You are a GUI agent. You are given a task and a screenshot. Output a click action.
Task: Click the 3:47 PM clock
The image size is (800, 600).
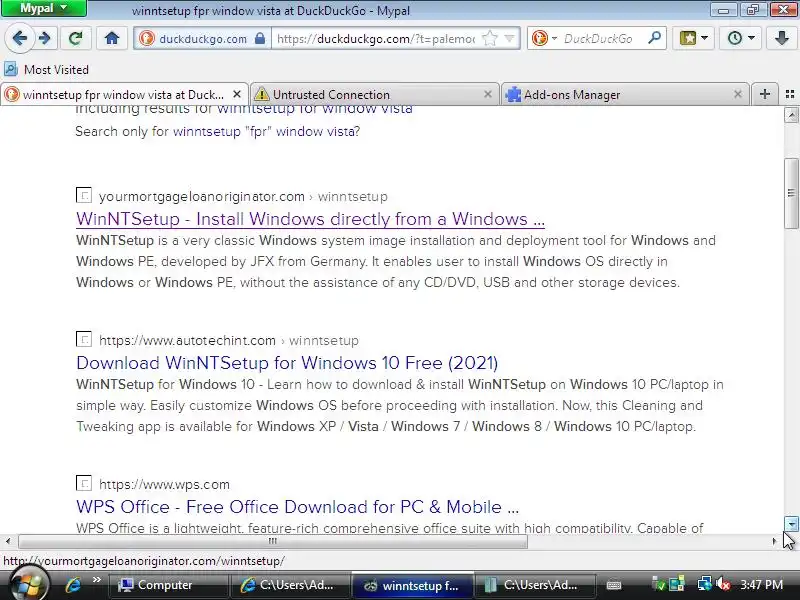click(x=761, y=585)
